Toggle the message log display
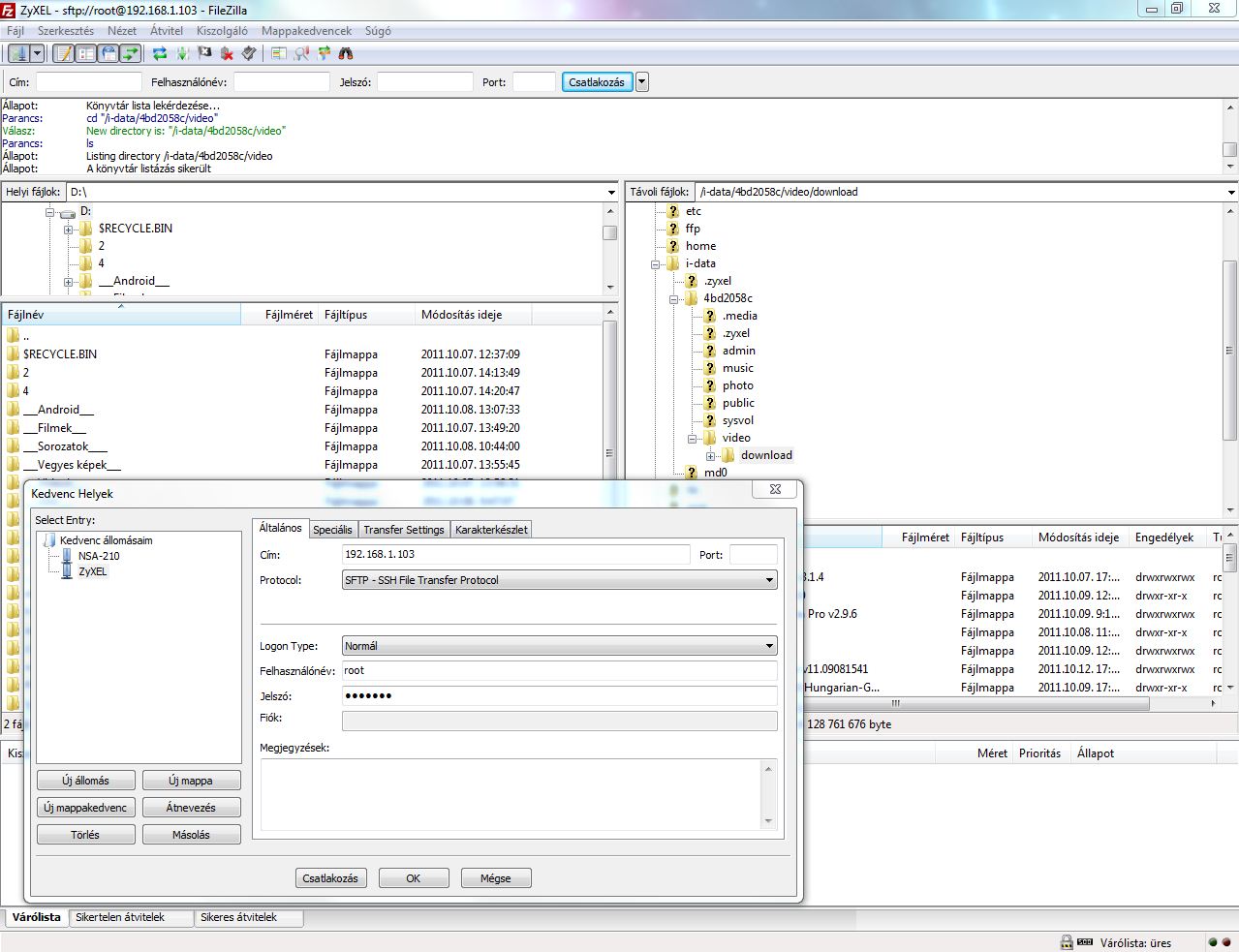 point(64,54)
